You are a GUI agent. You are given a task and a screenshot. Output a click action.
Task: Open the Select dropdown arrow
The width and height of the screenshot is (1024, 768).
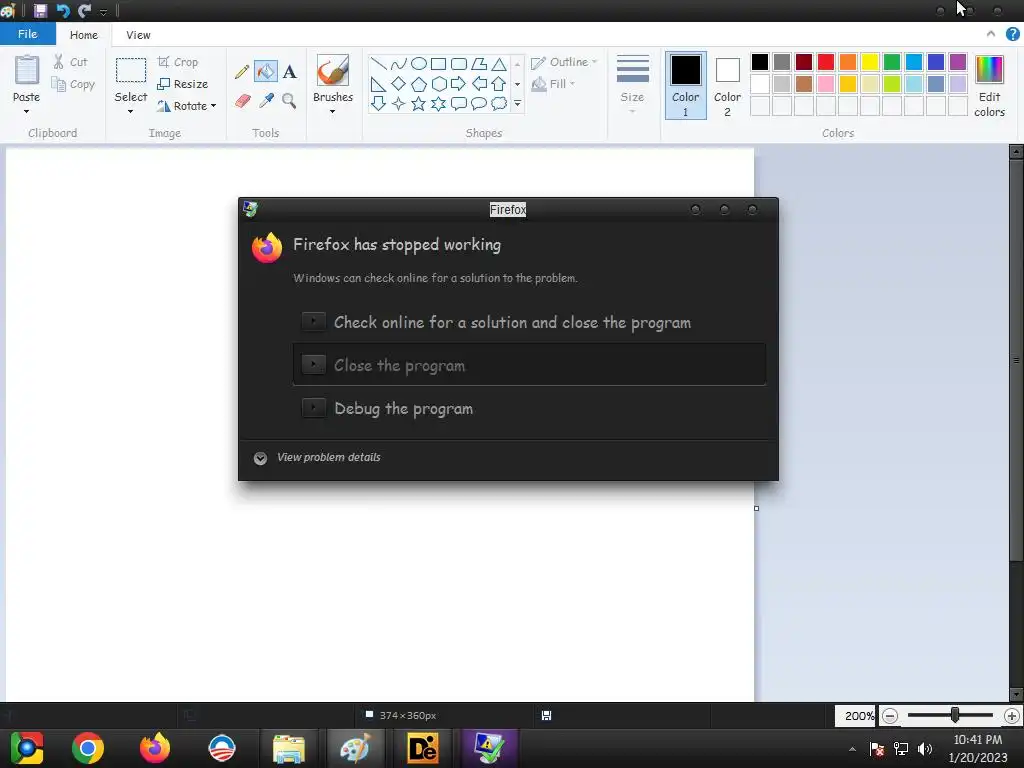131,112
